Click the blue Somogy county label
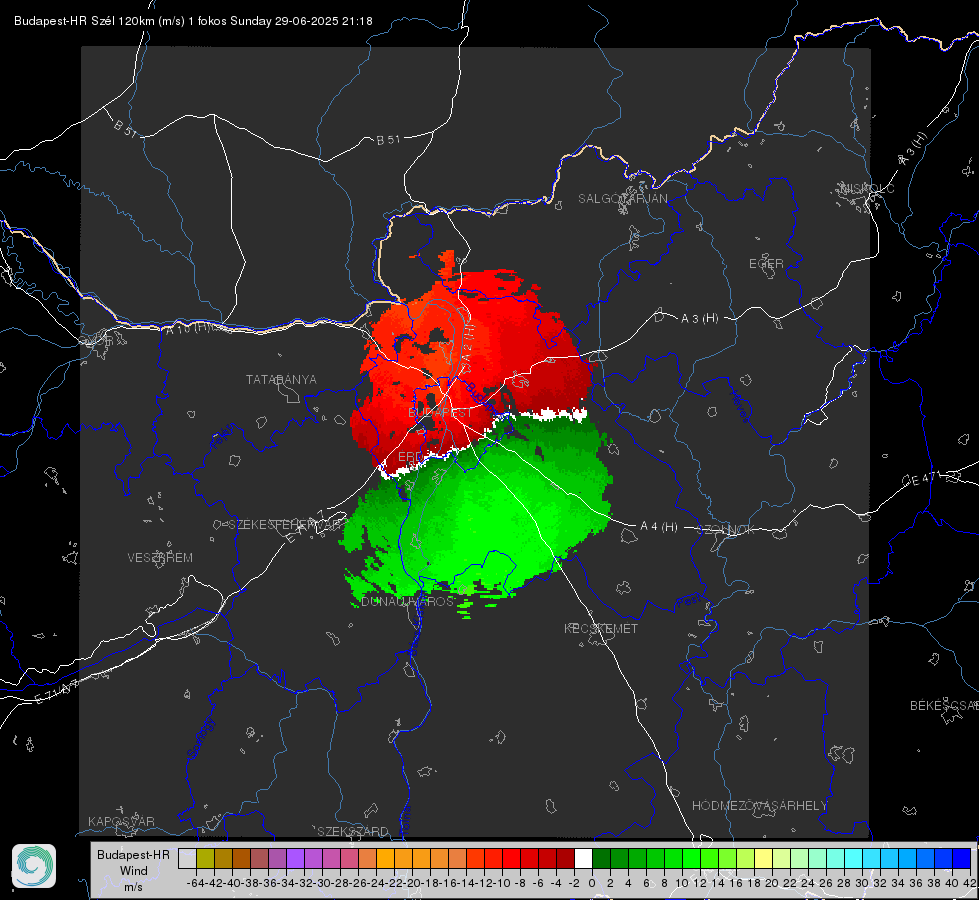979x900 pixels. [200, 738]
